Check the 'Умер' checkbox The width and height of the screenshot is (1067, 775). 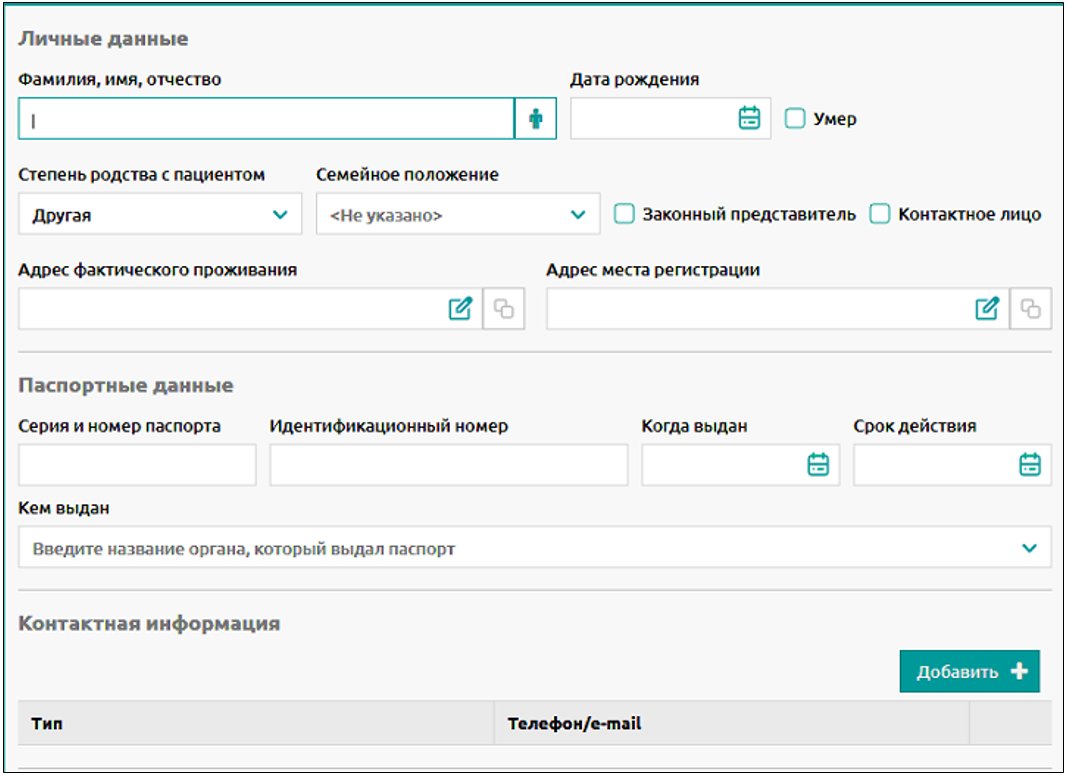795,119
